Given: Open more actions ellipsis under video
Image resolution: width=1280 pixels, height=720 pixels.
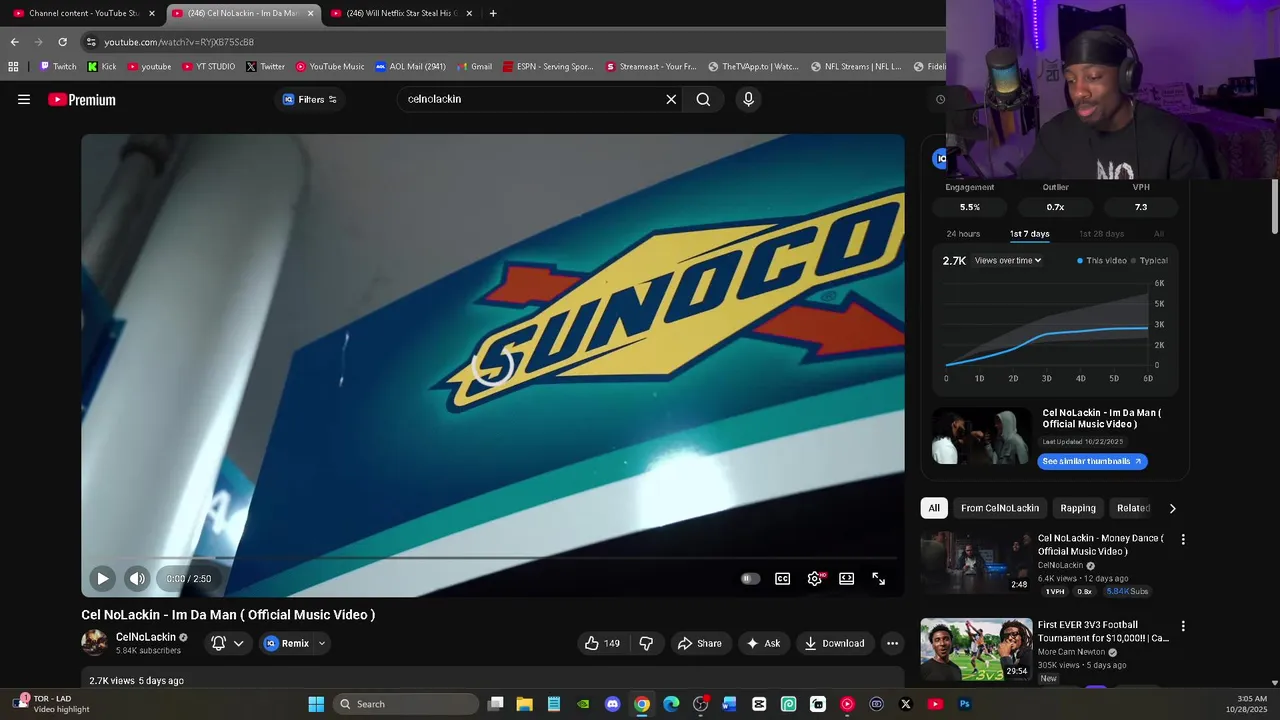Looking at the screenshot, I should coord(892,643).
